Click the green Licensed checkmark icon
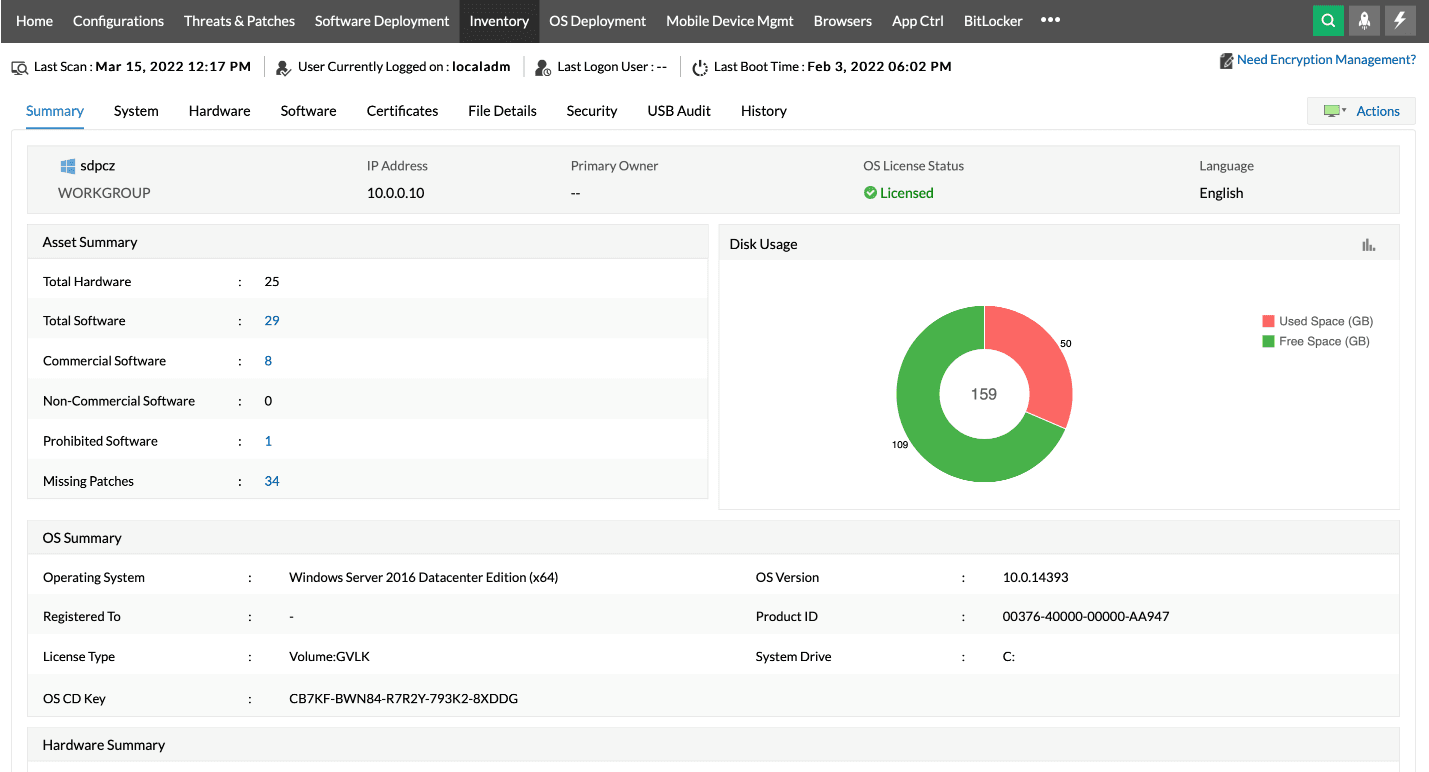The image size is (1429, 772). [870, 193]
